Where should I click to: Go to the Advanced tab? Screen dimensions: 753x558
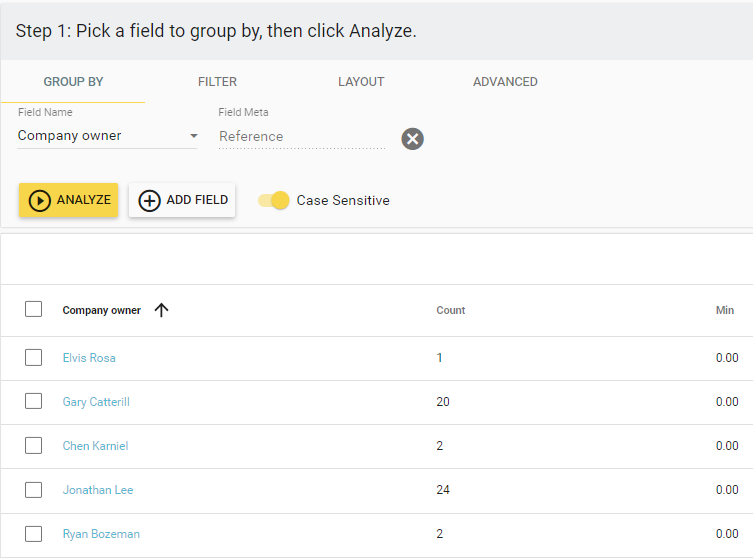pos(505,82)
